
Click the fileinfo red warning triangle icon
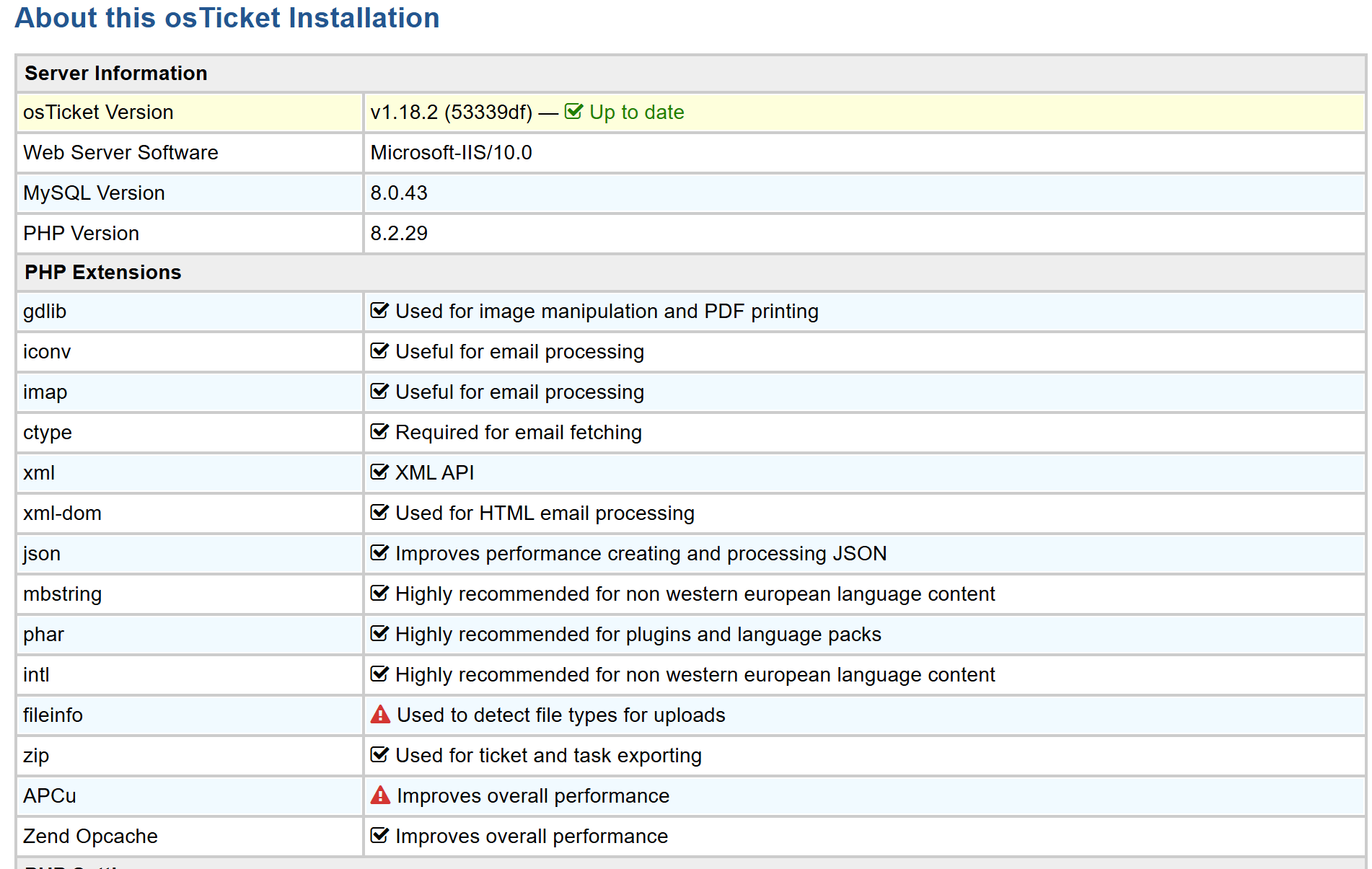(380, 715)
